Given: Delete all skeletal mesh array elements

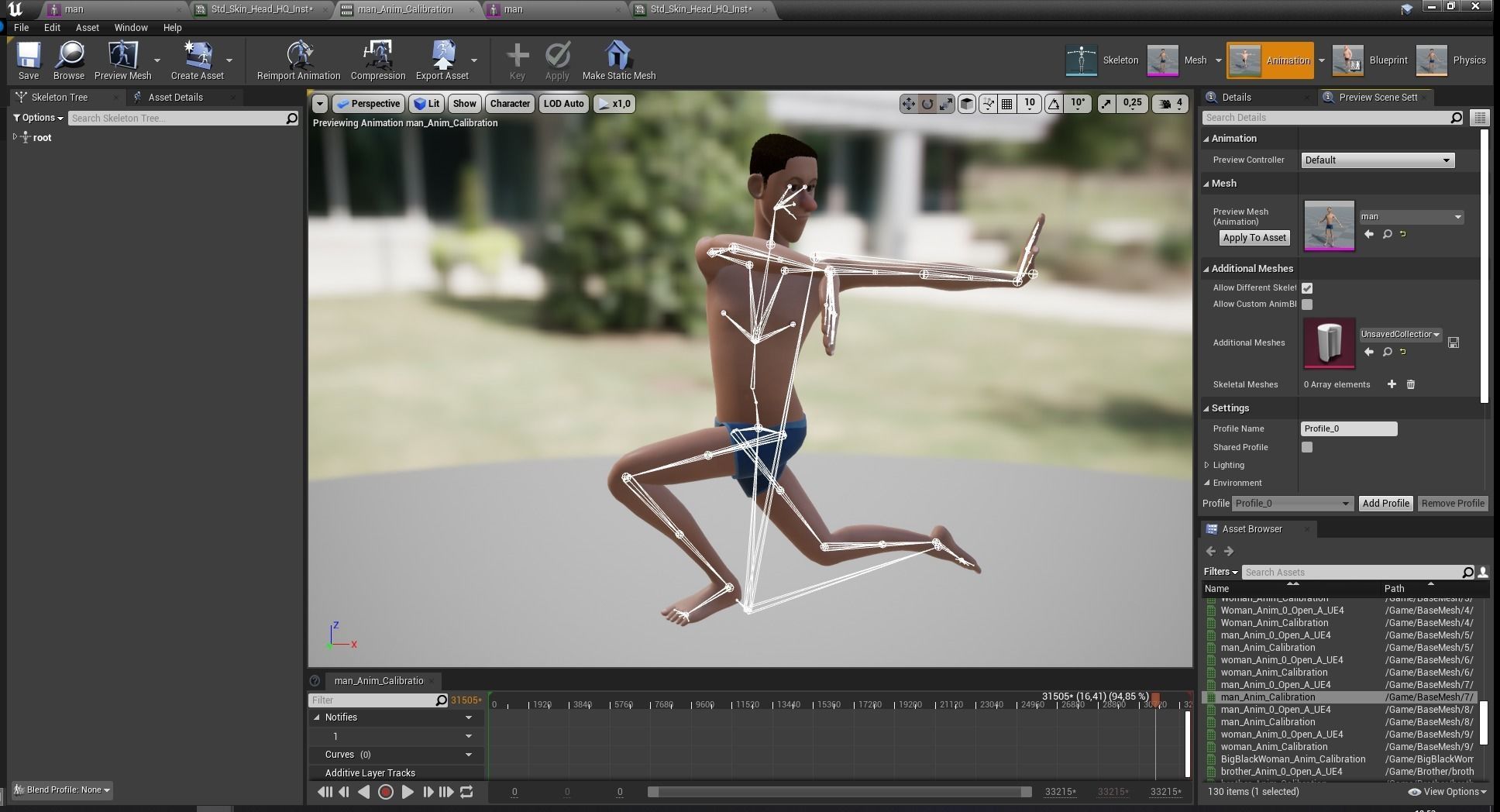Looking at the screenshot, I should click(x=1411, y=384).
